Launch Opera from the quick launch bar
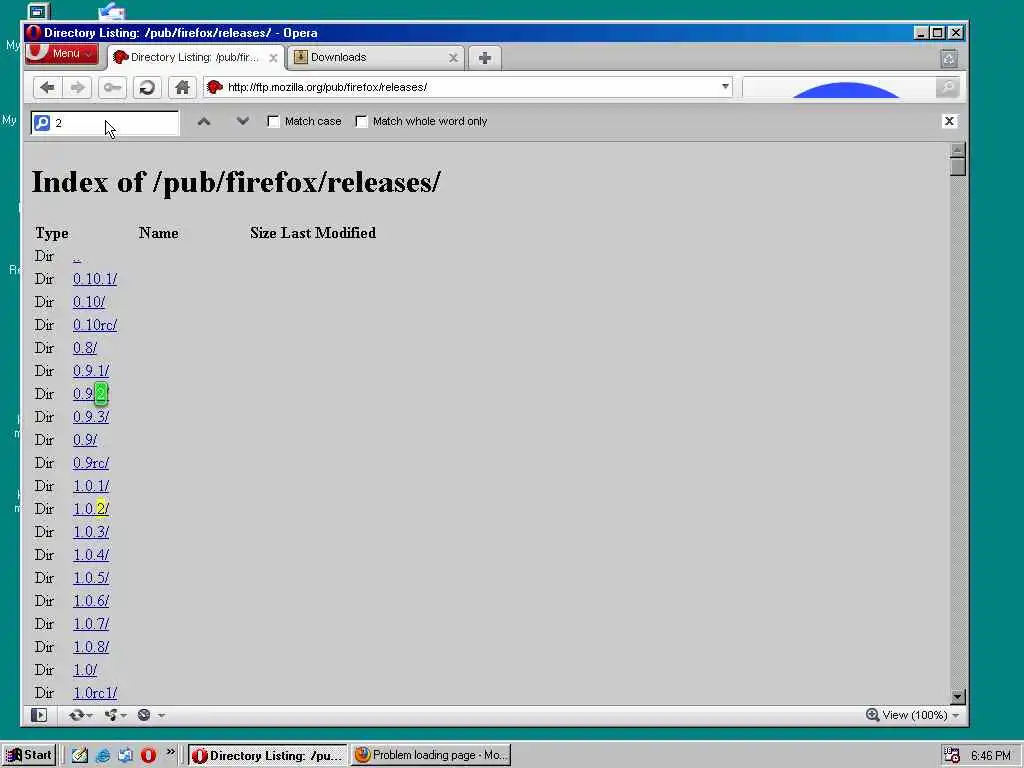Image resolution: width=1024 pixels, height=768 pixels. point(148,756)
